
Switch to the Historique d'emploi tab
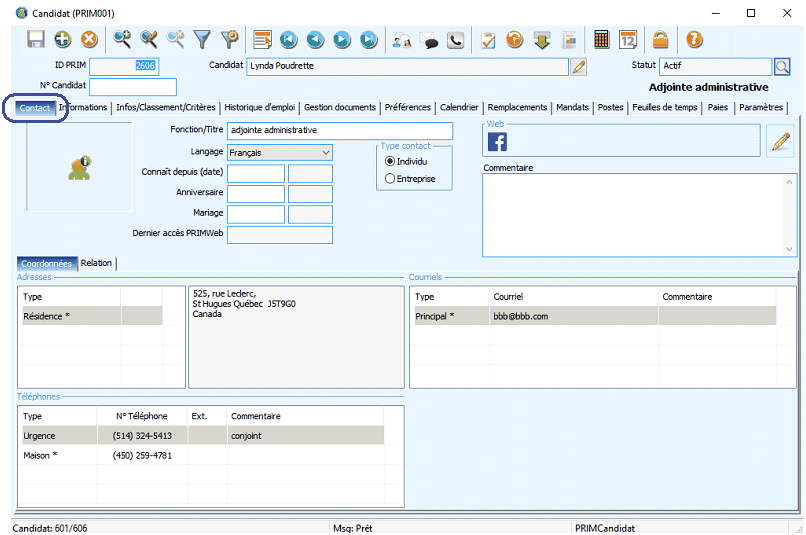[x=259, y=108]
